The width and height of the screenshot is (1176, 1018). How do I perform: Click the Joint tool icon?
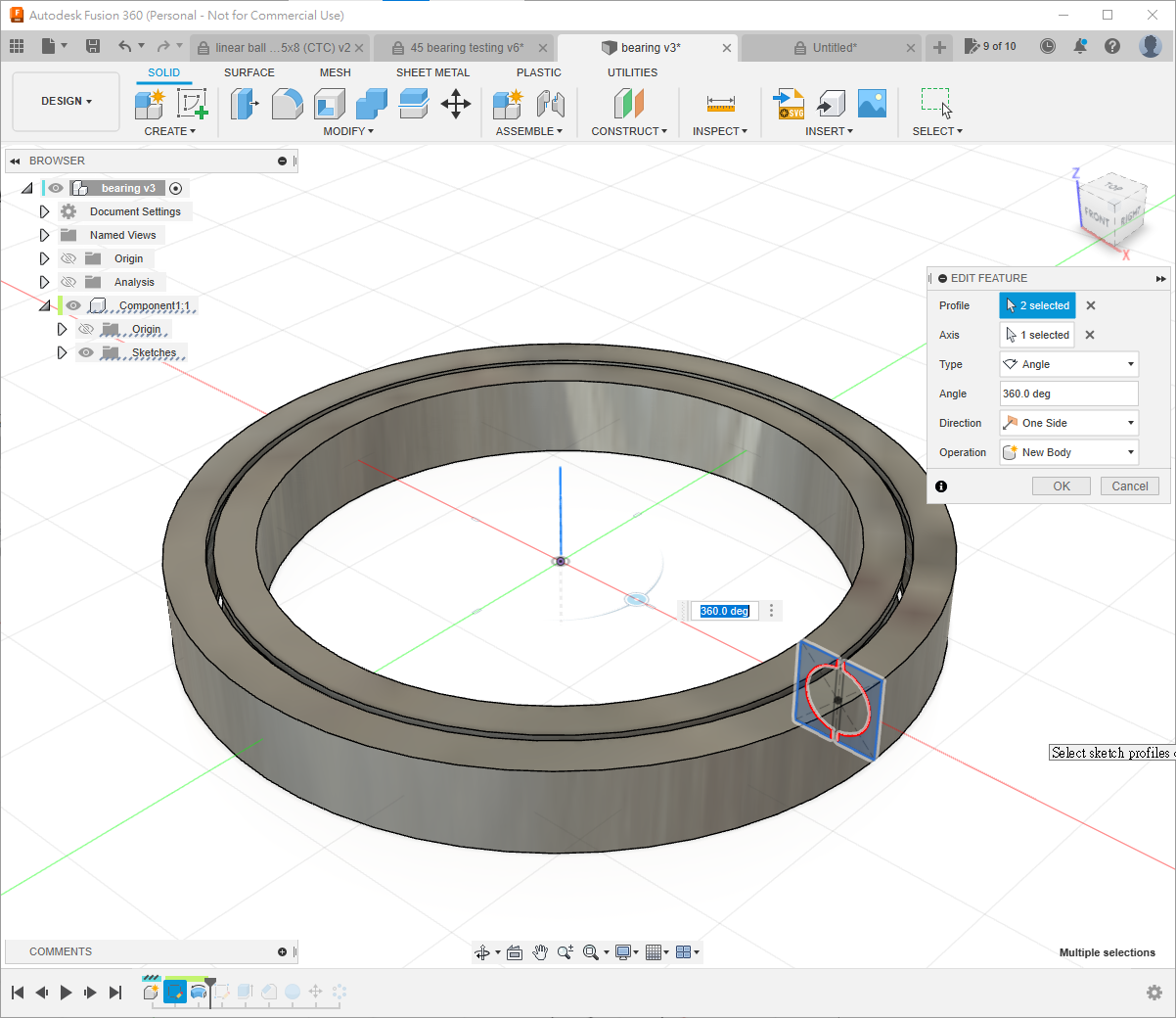(550, 103)
